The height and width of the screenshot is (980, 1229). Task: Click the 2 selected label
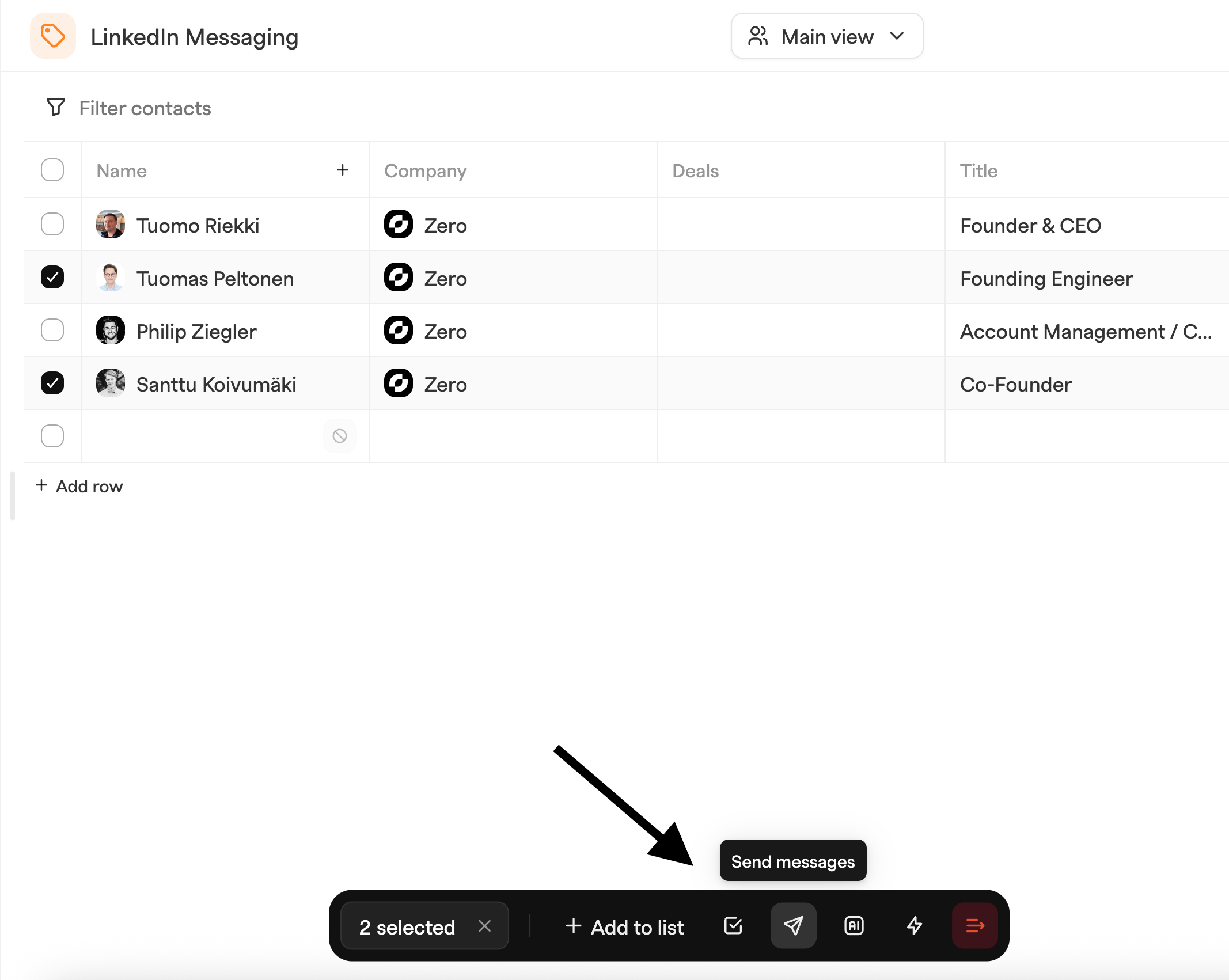[407, 927]
